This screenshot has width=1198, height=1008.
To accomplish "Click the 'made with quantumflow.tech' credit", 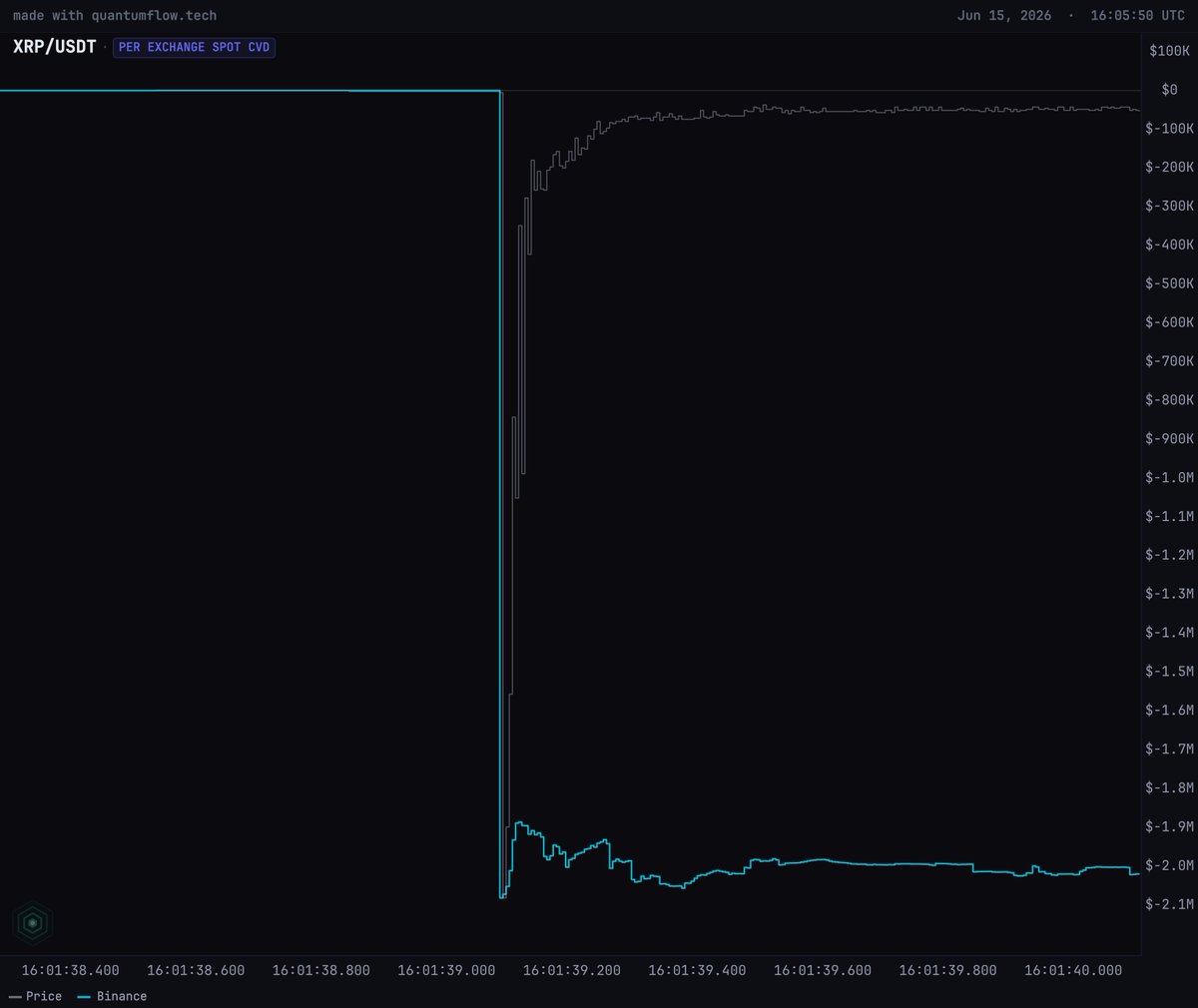I will [x=115, y=15].
